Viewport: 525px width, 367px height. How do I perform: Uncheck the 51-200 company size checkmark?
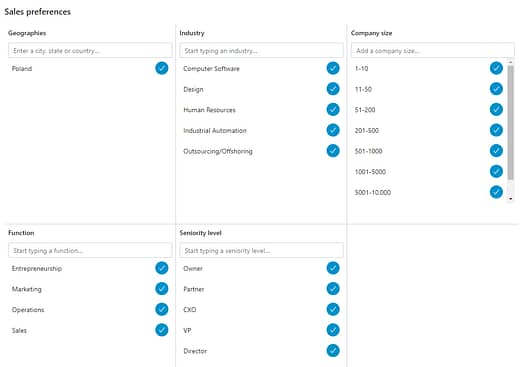point(496,109)
